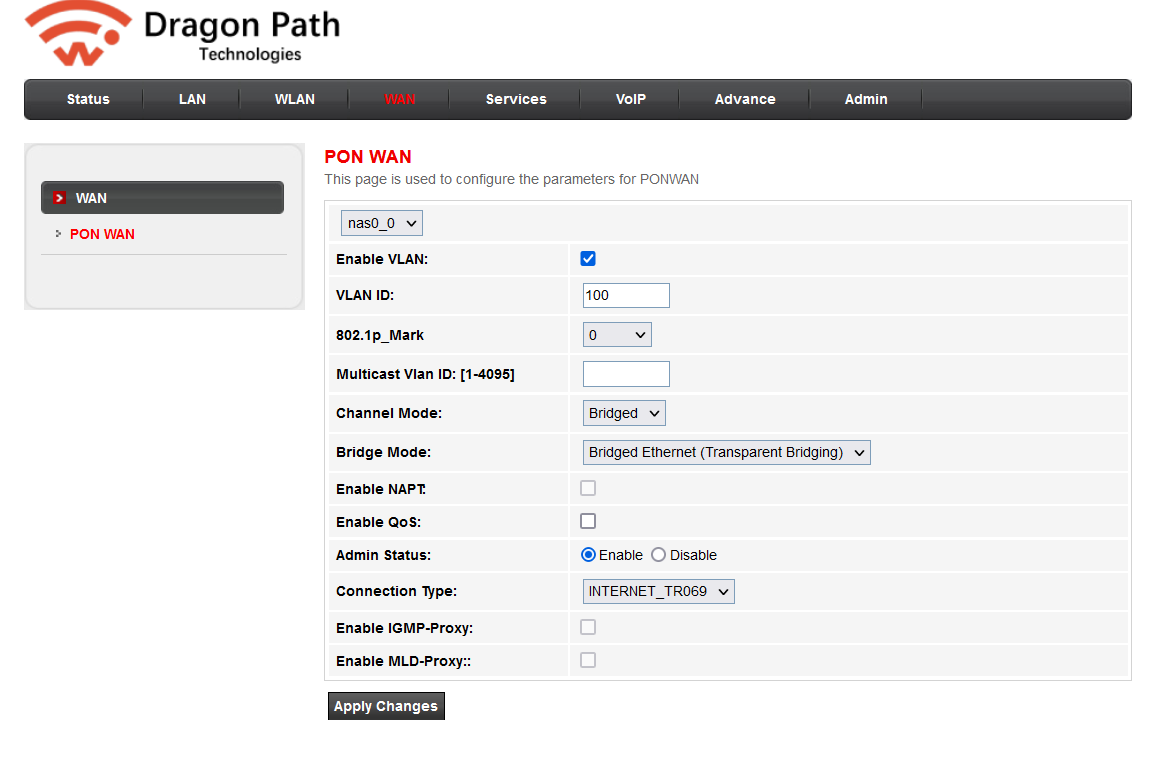
Task: Open the Advance menu
Action: 745,99
